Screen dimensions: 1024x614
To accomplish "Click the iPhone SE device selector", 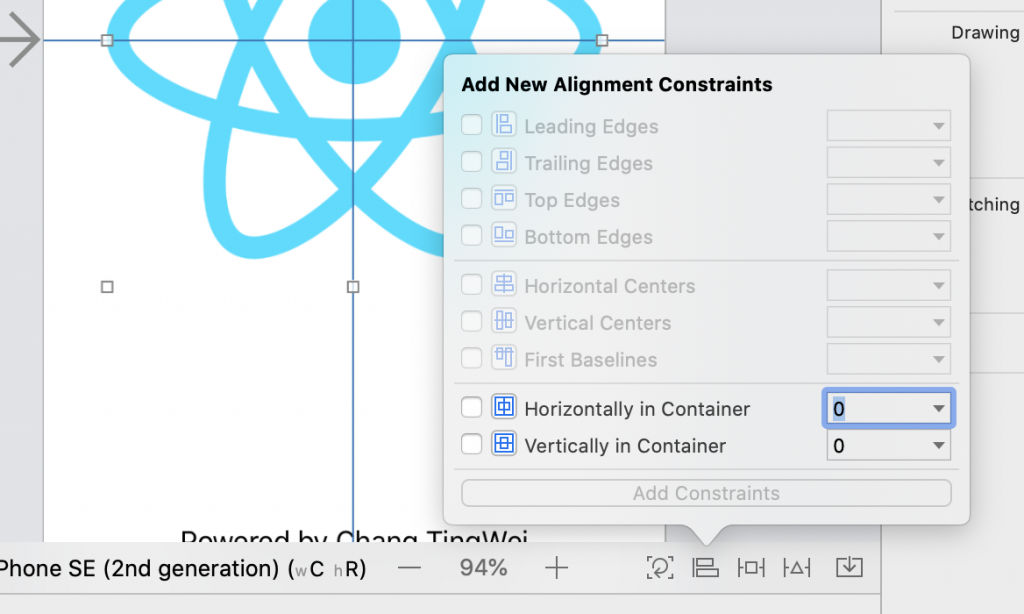I will [x=183, y=568].
